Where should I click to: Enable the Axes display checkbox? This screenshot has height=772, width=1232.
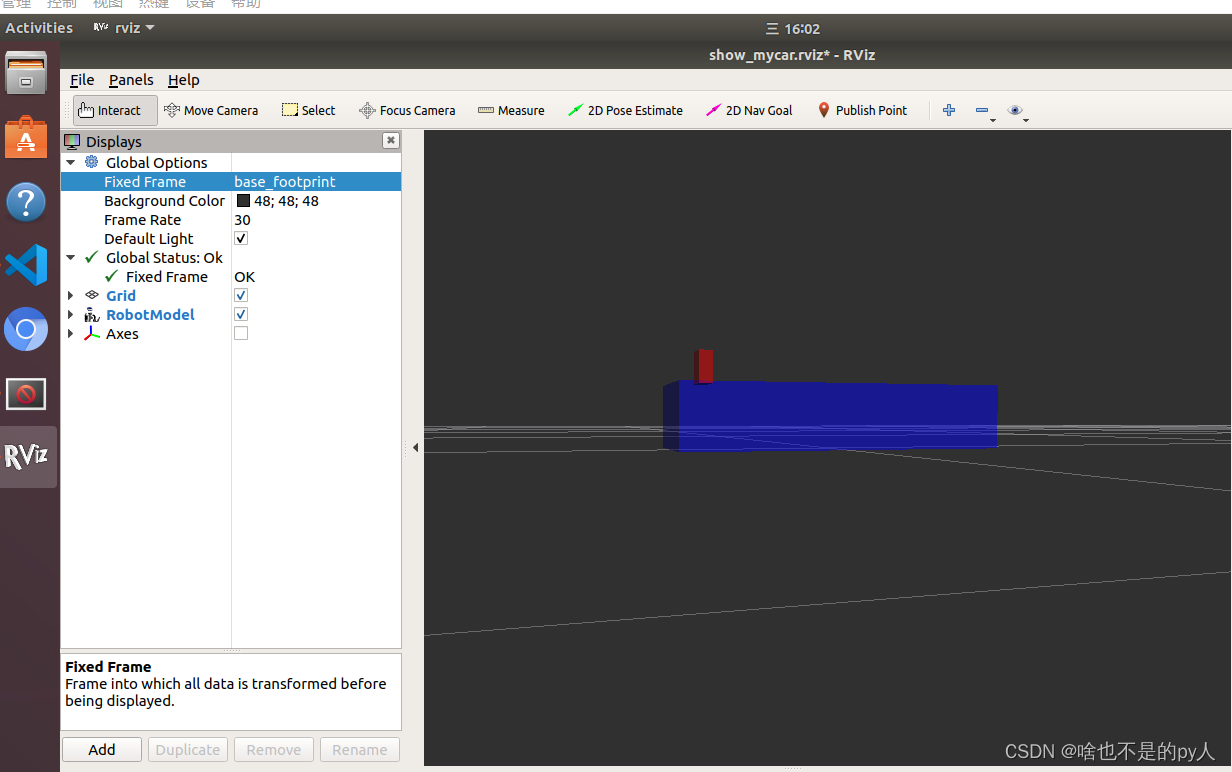241,333
